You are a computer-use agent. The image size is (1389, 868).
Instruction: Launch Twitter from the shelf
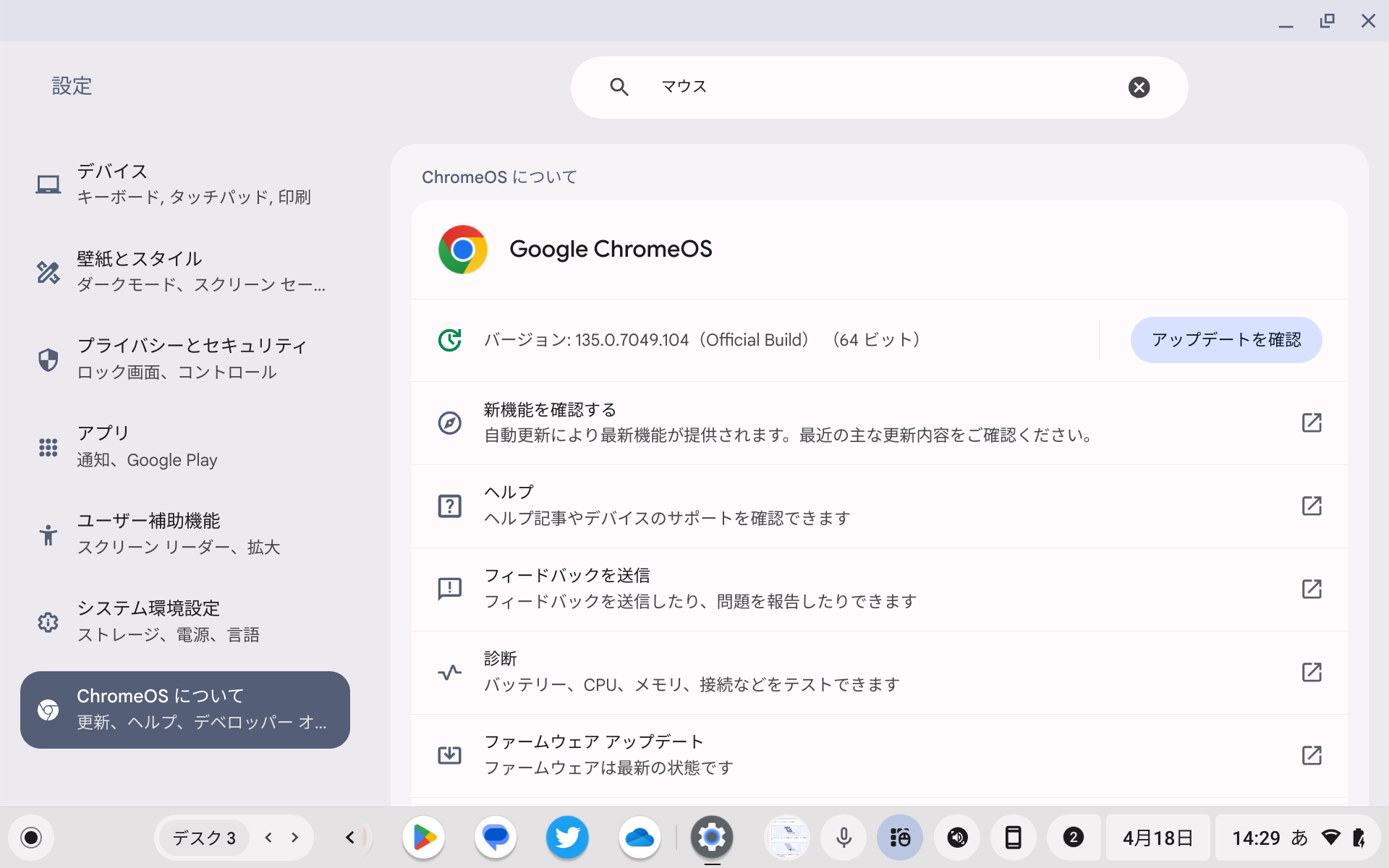(567, 837)
